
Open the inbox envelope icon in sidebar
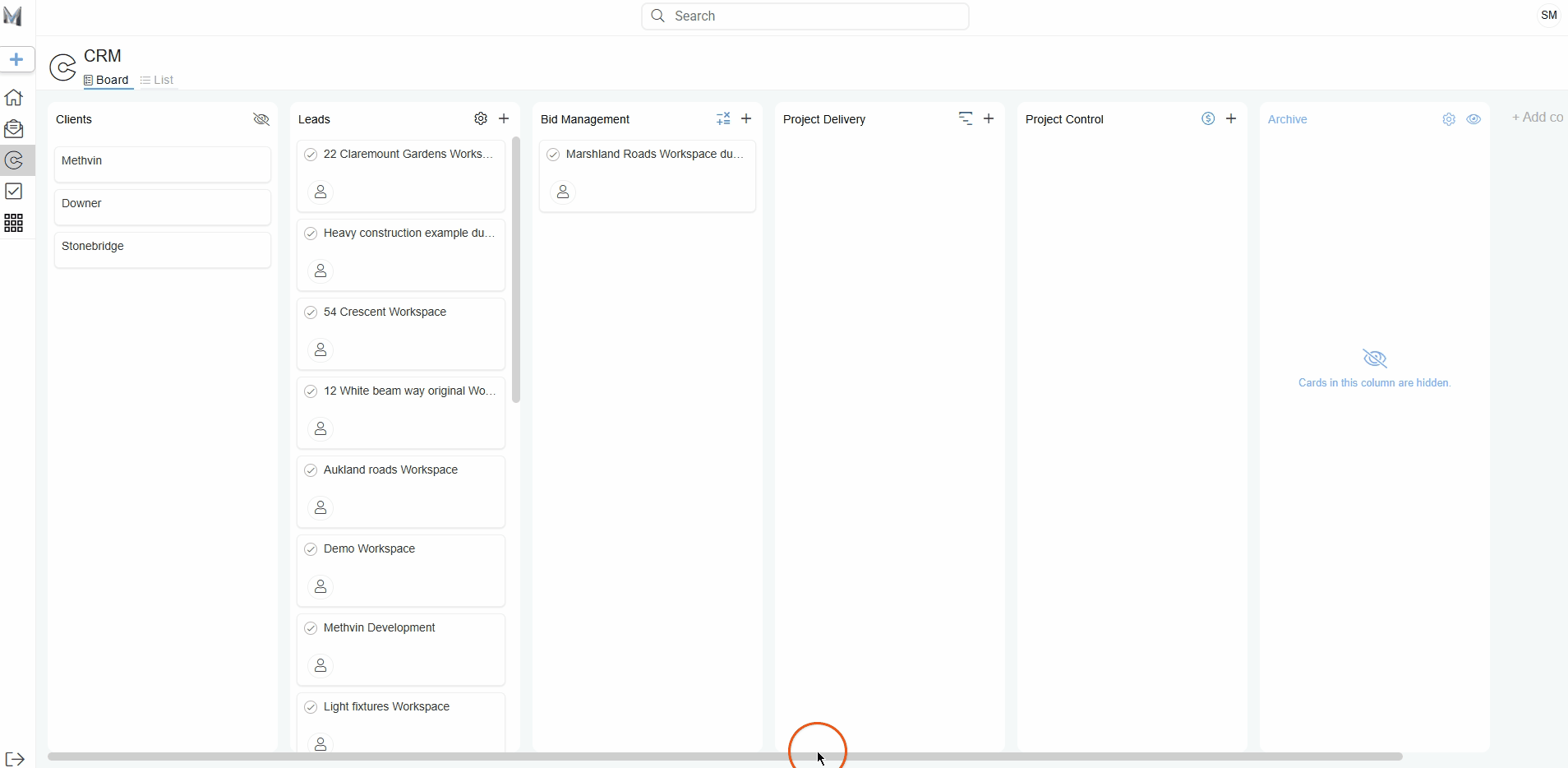click(x=14, y=129)
